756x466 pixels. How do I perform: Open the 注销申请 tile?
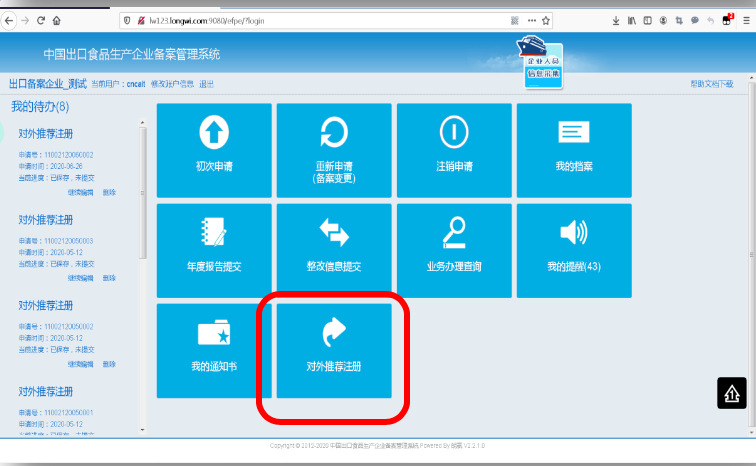click(x=454, y=150)
